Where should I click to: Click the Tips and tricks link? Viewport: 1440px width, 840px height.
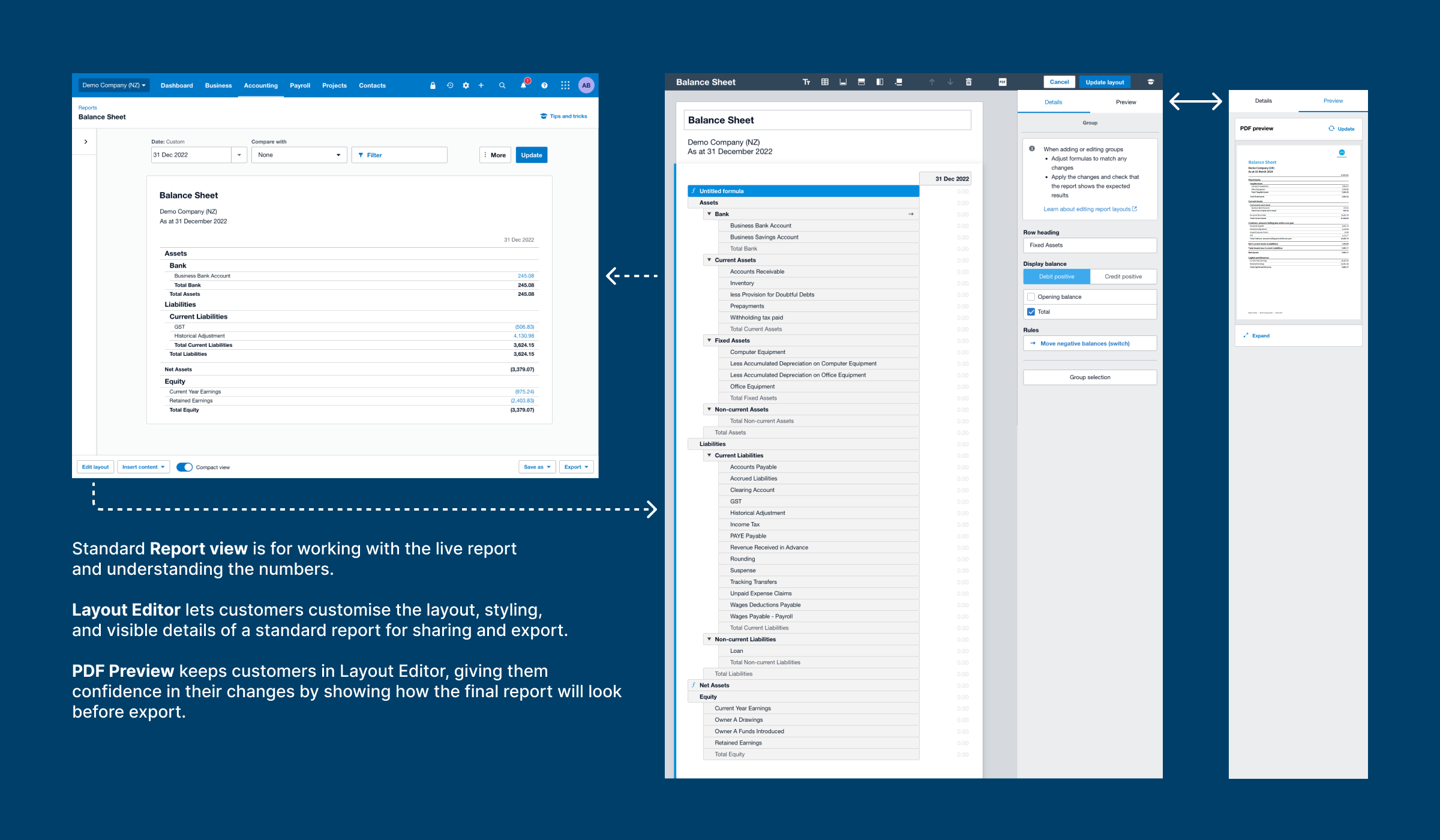pos(564,116)
